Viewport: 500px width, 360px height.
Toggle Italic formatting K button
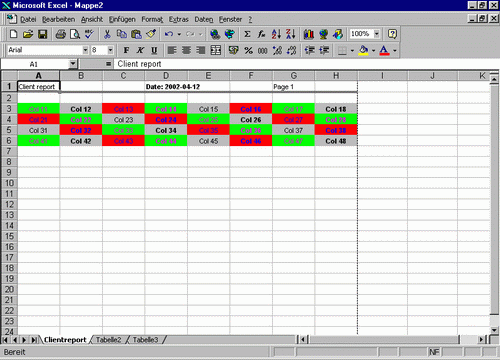tap(140, 50)
